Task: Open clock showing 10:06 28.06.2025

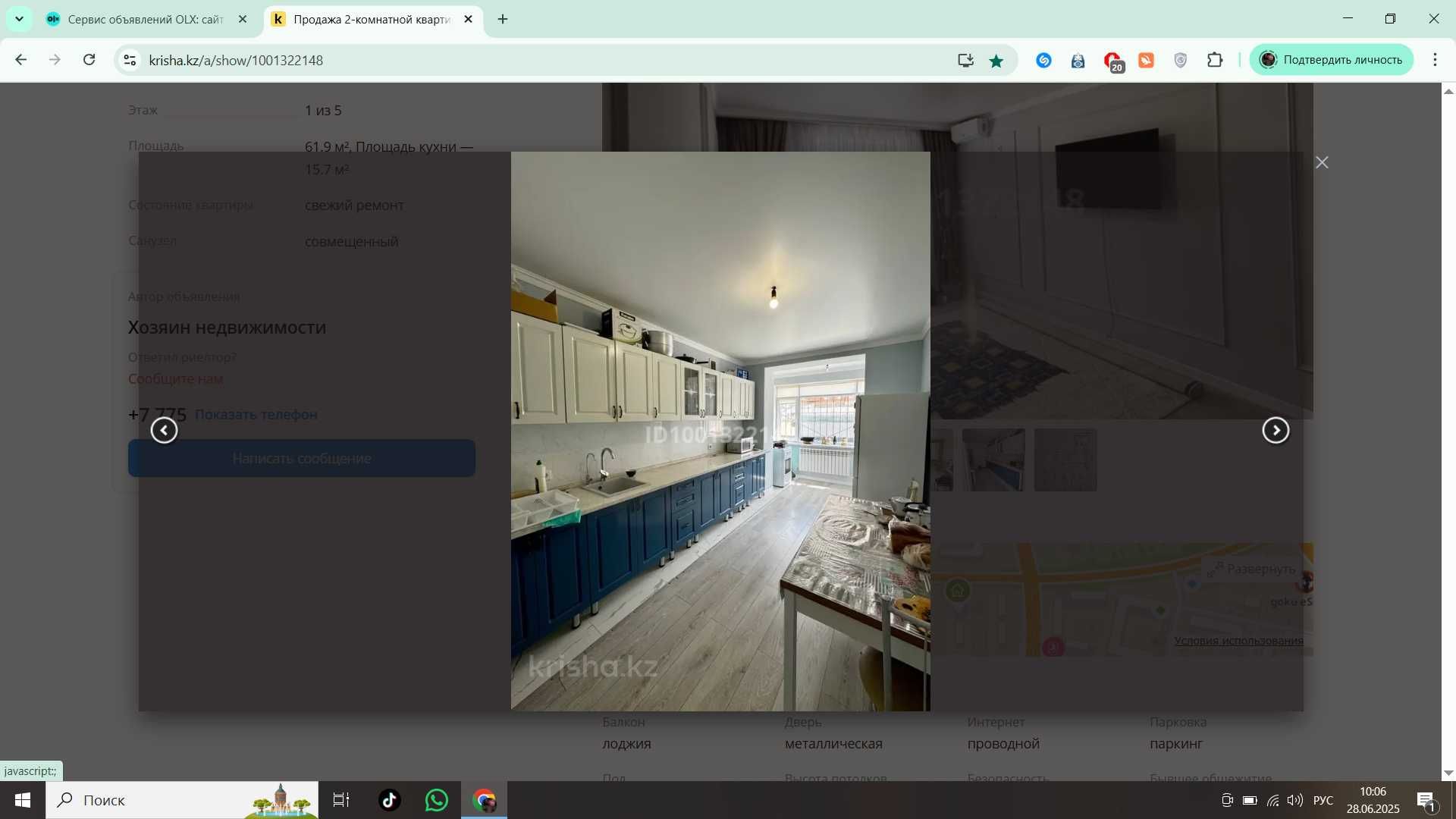Action: [x=1373, y=800]
